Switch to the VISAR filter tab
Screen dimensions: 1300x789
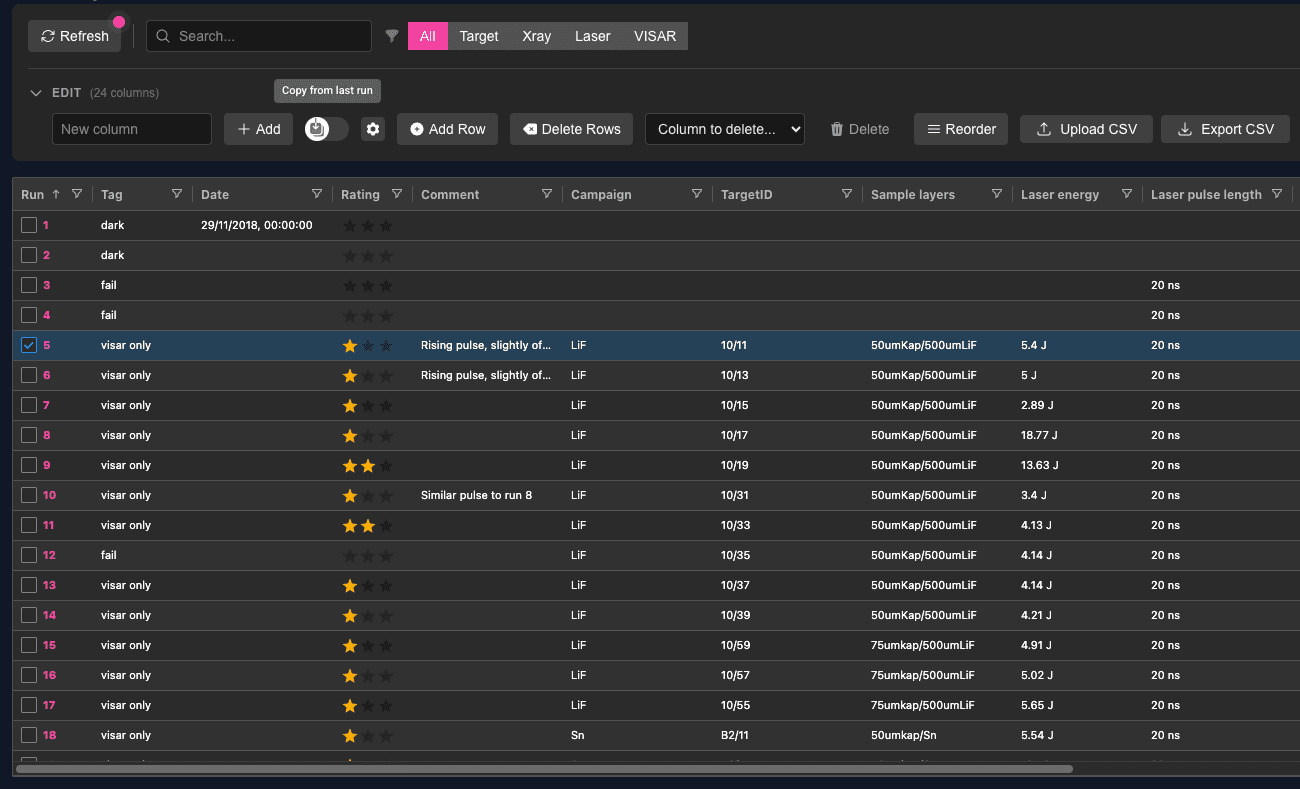pyautogui.click(x=655, y=35)
